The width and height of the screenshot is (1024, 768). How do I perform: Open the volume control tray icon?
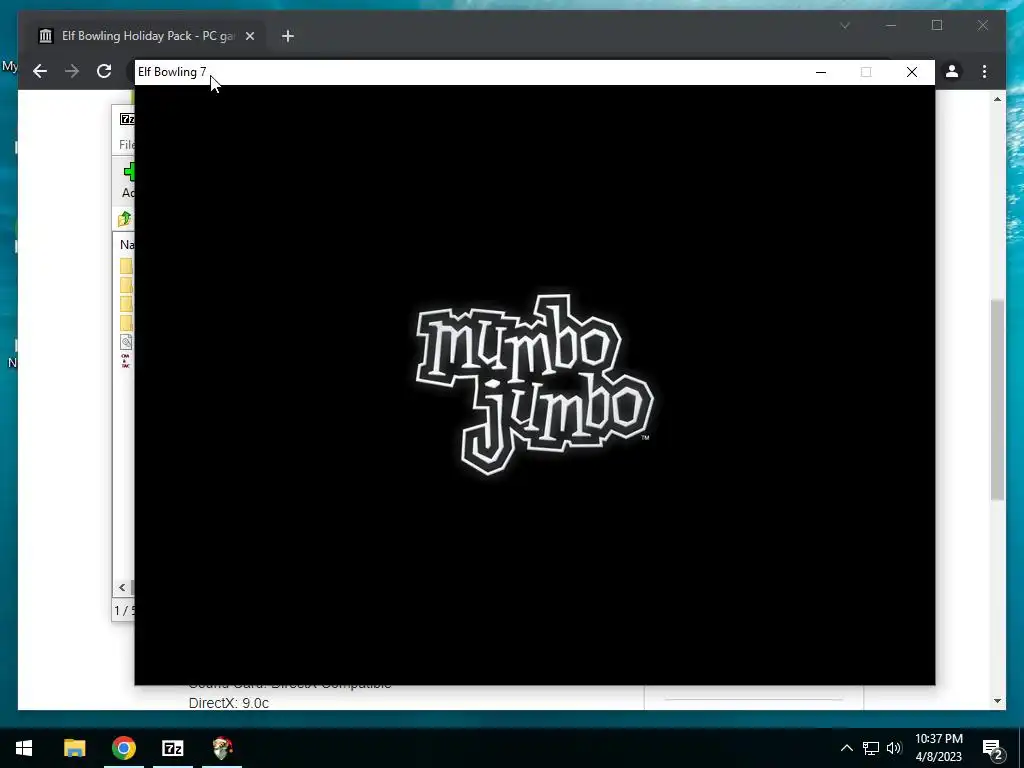coord(894,748)
